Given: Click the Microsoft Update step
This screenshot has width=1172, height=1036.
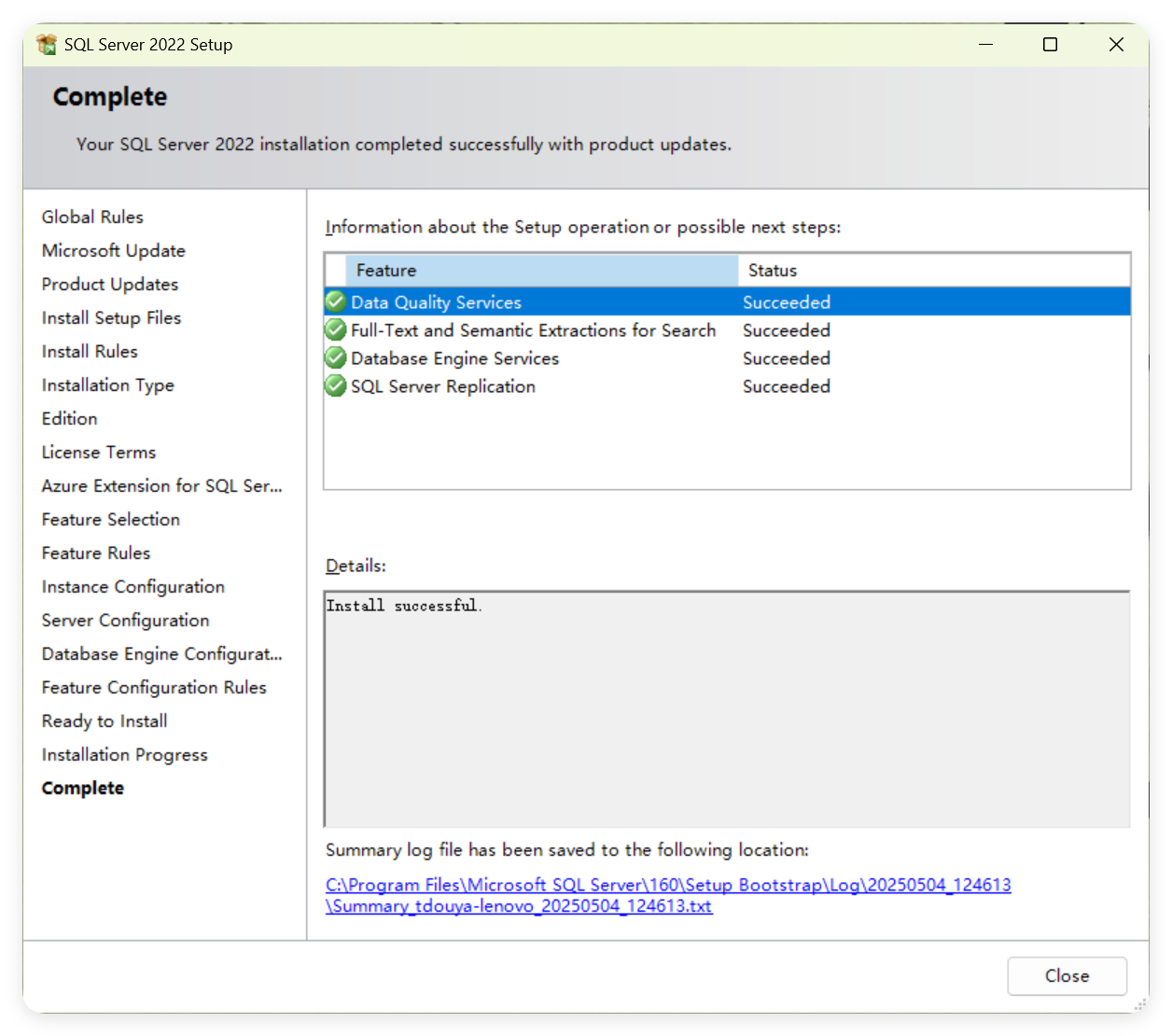Looking at the screenshot, I should [x=114, y=250].
